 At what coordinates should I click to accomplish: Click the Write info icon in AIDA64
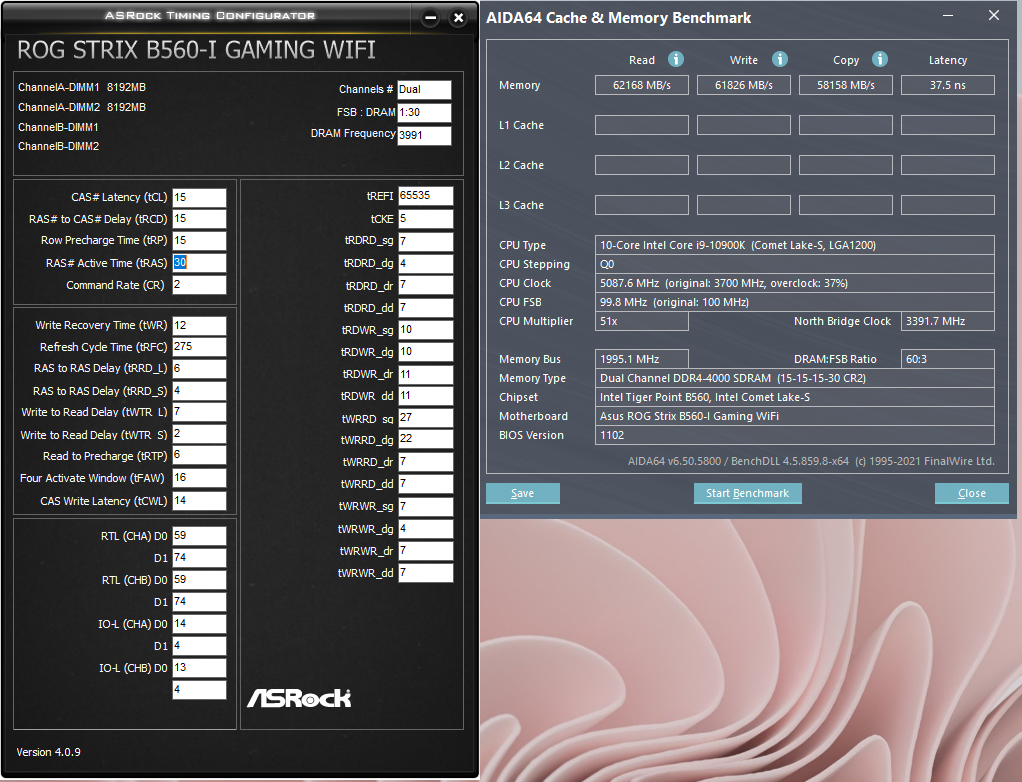[x=780, y=59]
